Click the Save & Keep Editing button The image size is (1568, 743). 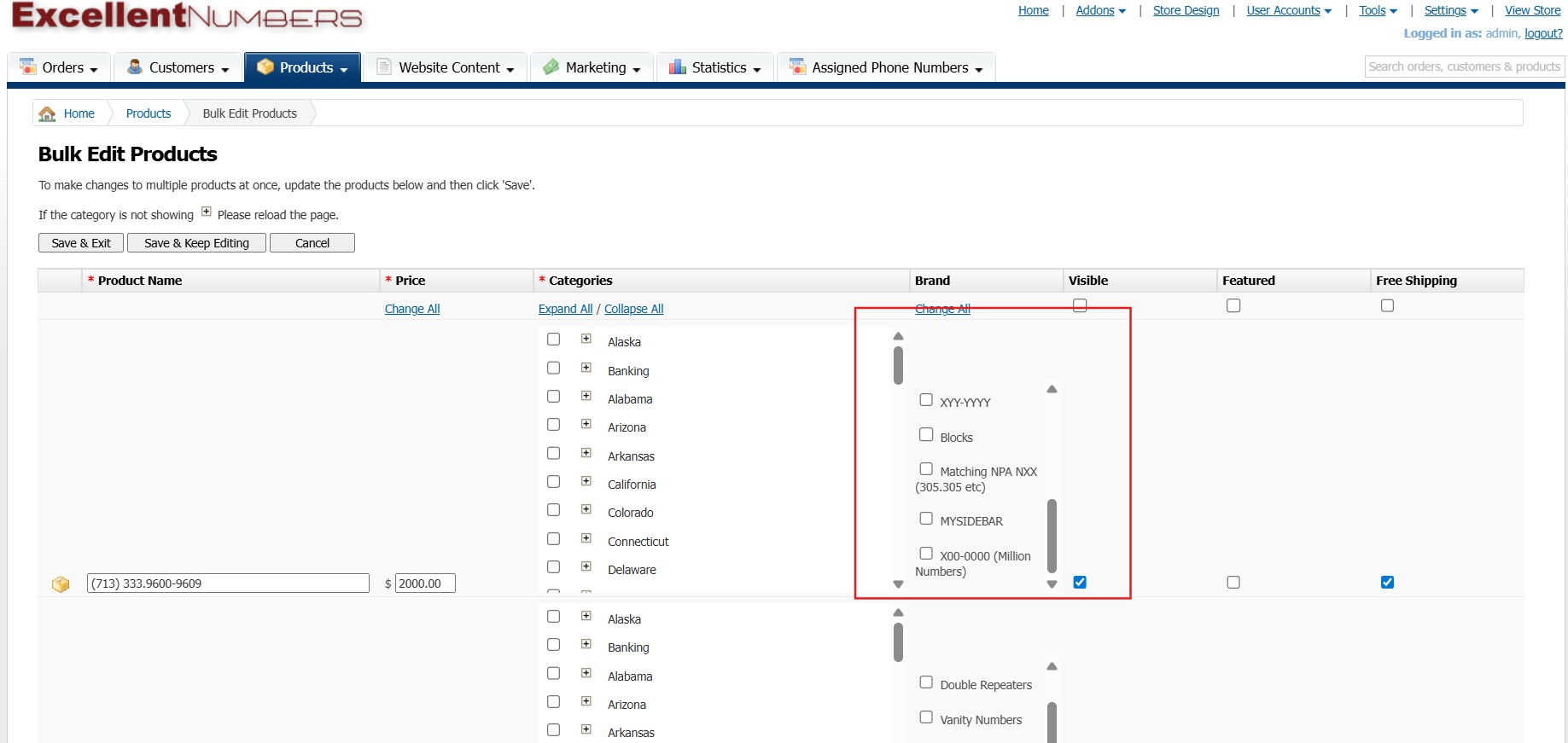point(196,243)
